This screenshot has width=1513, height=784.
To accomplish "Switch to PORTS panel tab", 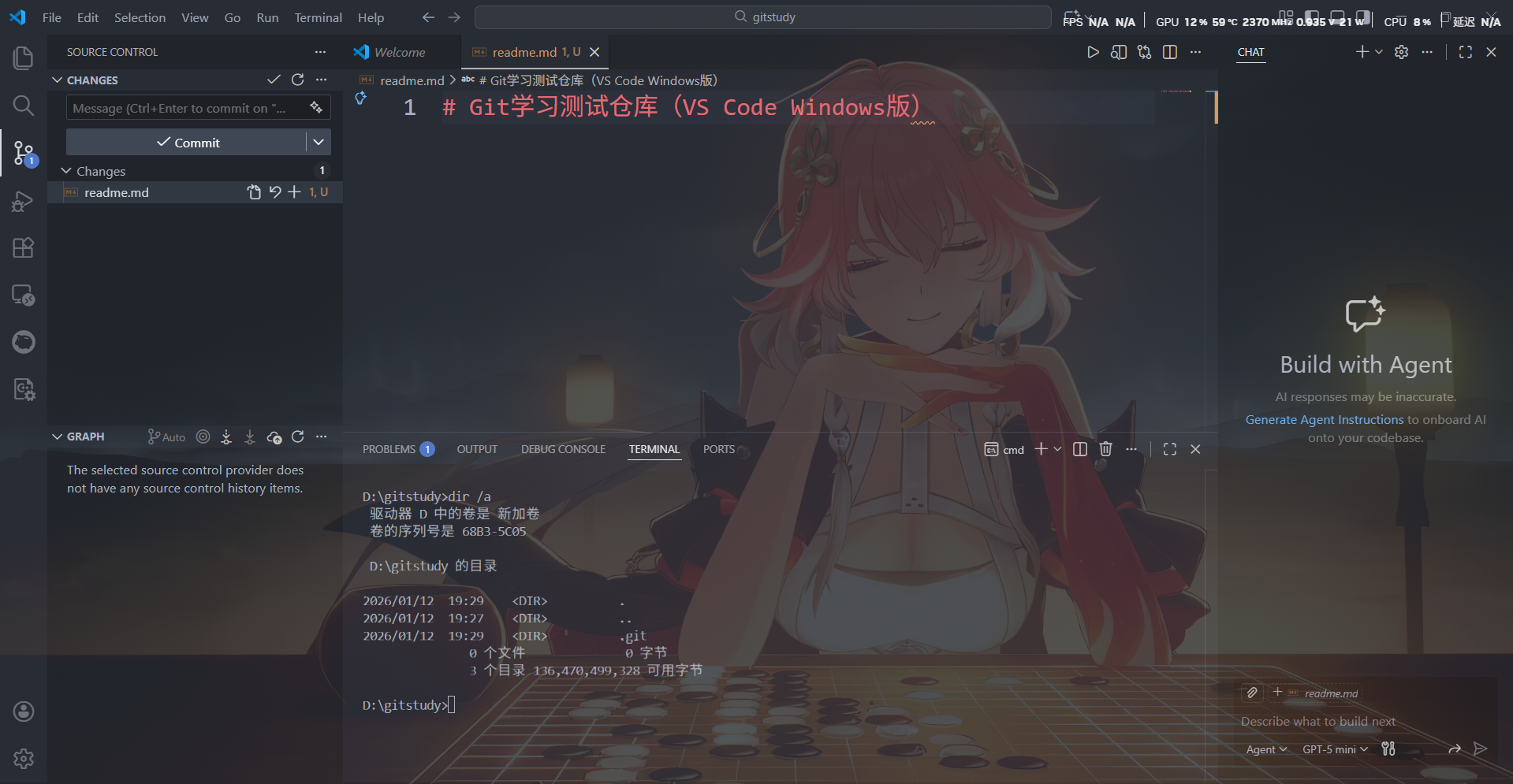I will 718,449.
